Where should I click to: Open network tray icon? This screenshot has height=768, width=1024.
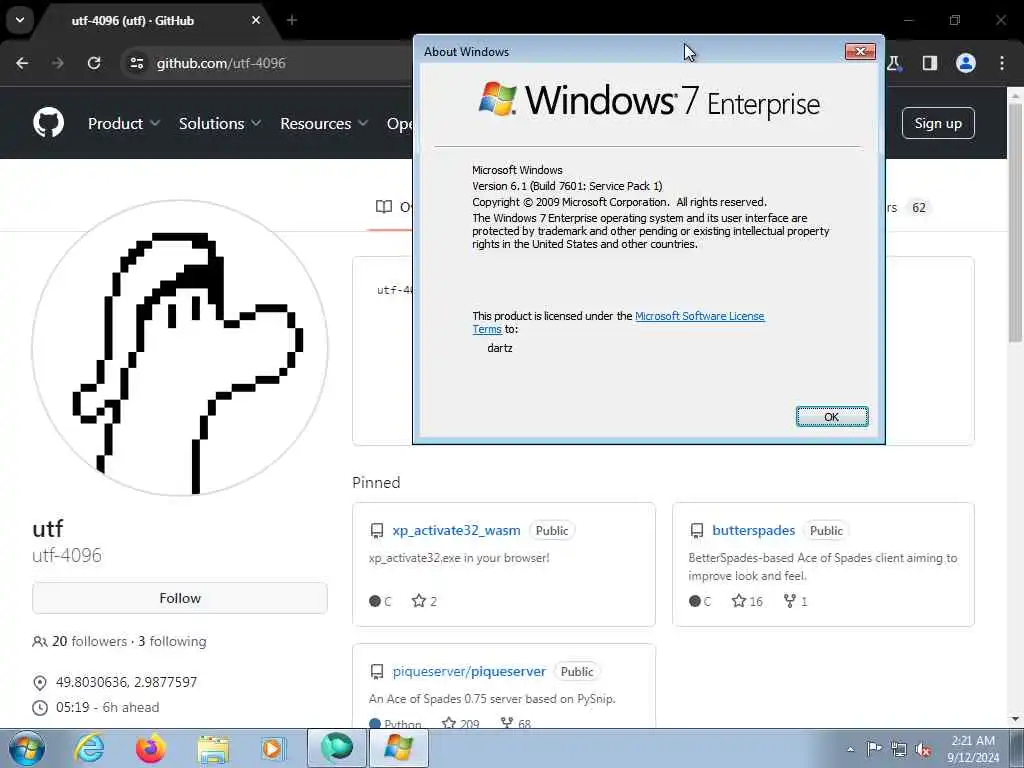899,749
